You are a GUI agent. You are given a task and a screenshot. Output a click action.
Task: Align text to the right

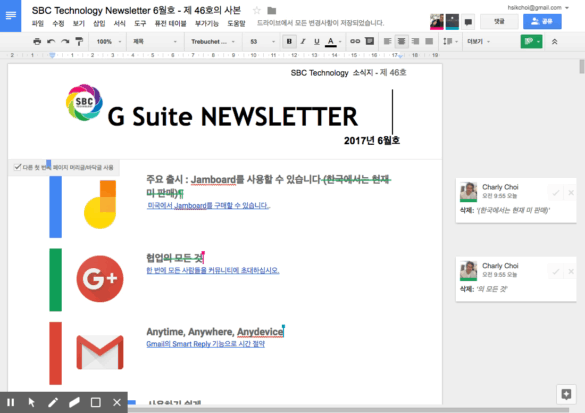click(415, 41)
